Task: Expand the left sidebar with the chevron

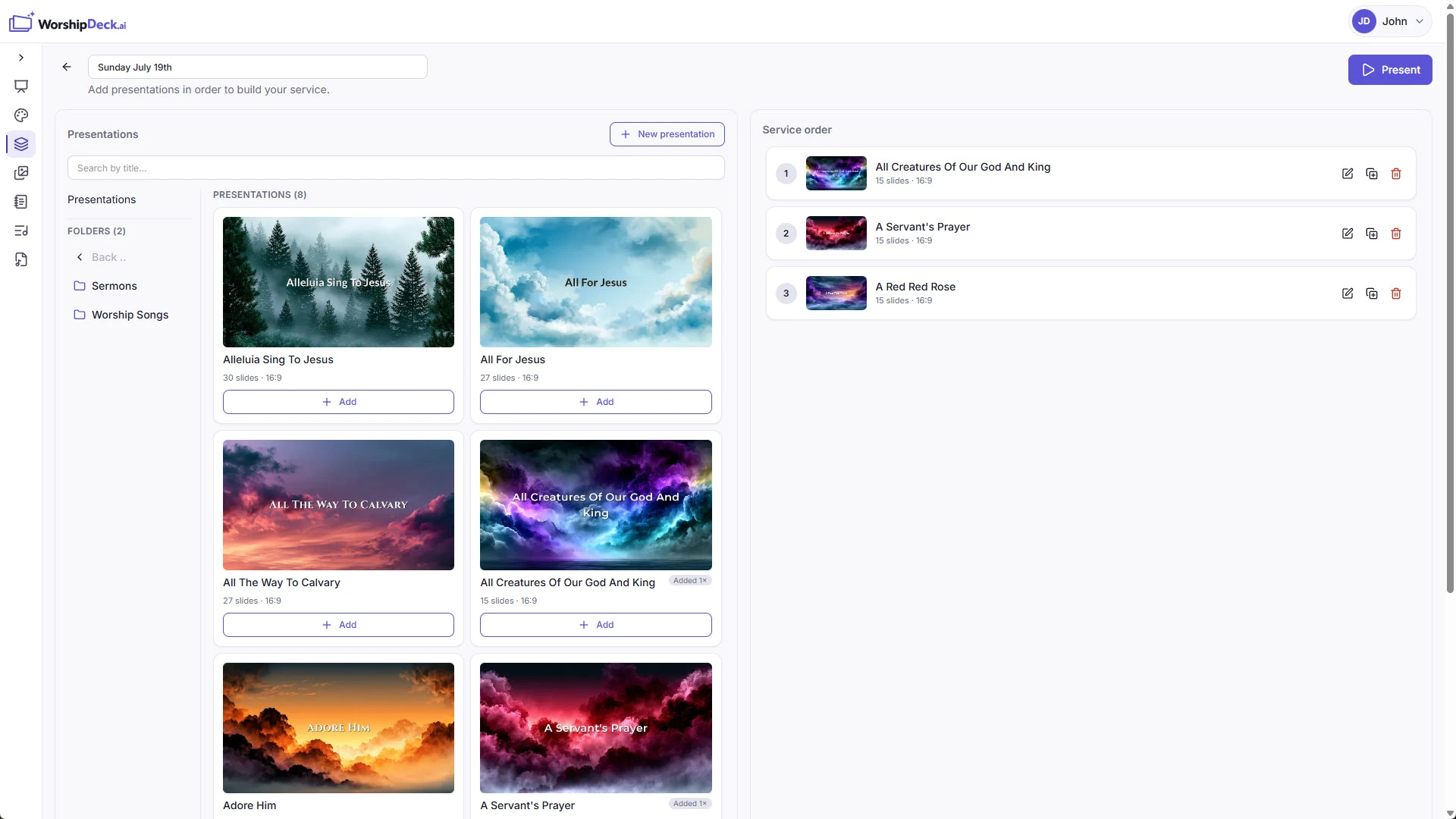Action: (21, 58)
